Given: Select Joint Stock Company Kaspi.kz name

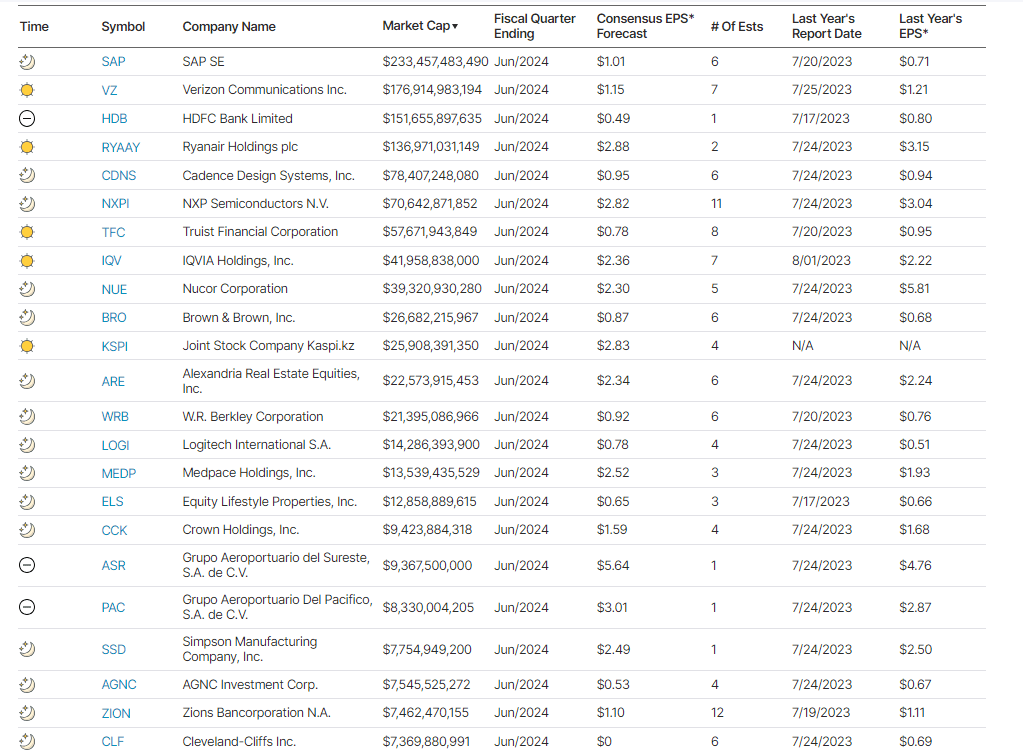Looking at the screenshot, I should [268, 346].
